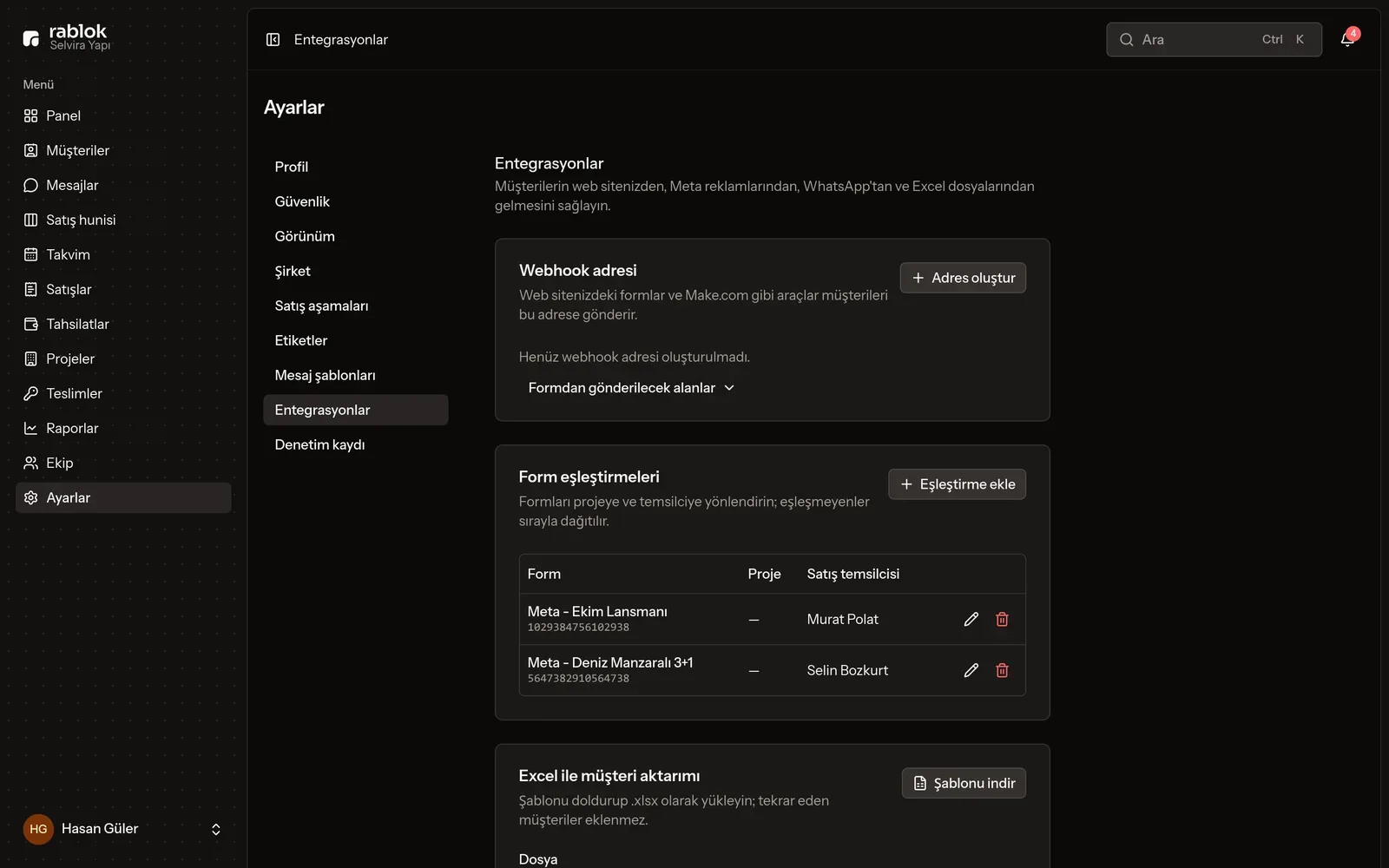Click form ID 5647382910564738
This screenshot has width=1389, height=868.
pyautogui.click(x=578, y=679)
